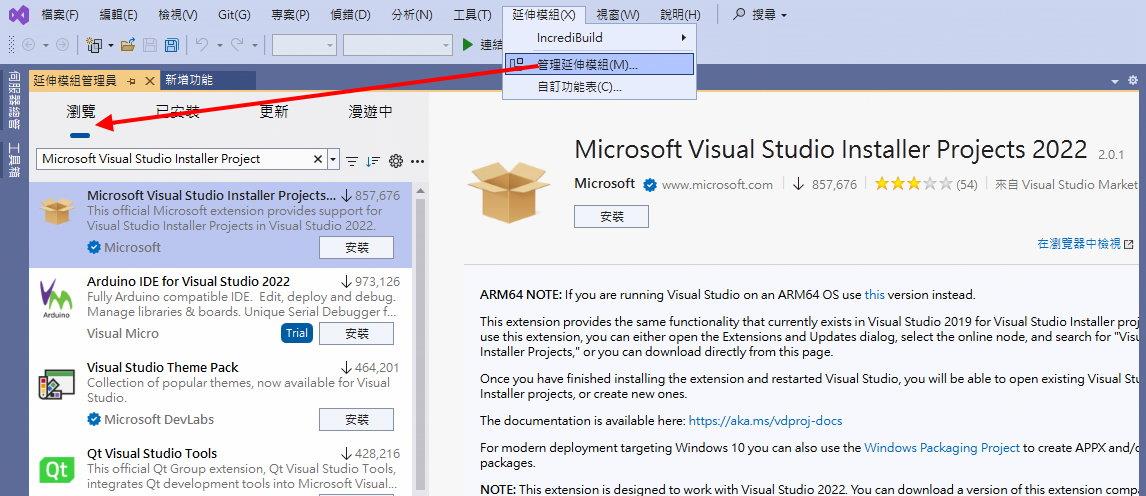This screenshot has width=1146, height=496.
Task: Click inside the extension search input field
Action: coord(175,159)
